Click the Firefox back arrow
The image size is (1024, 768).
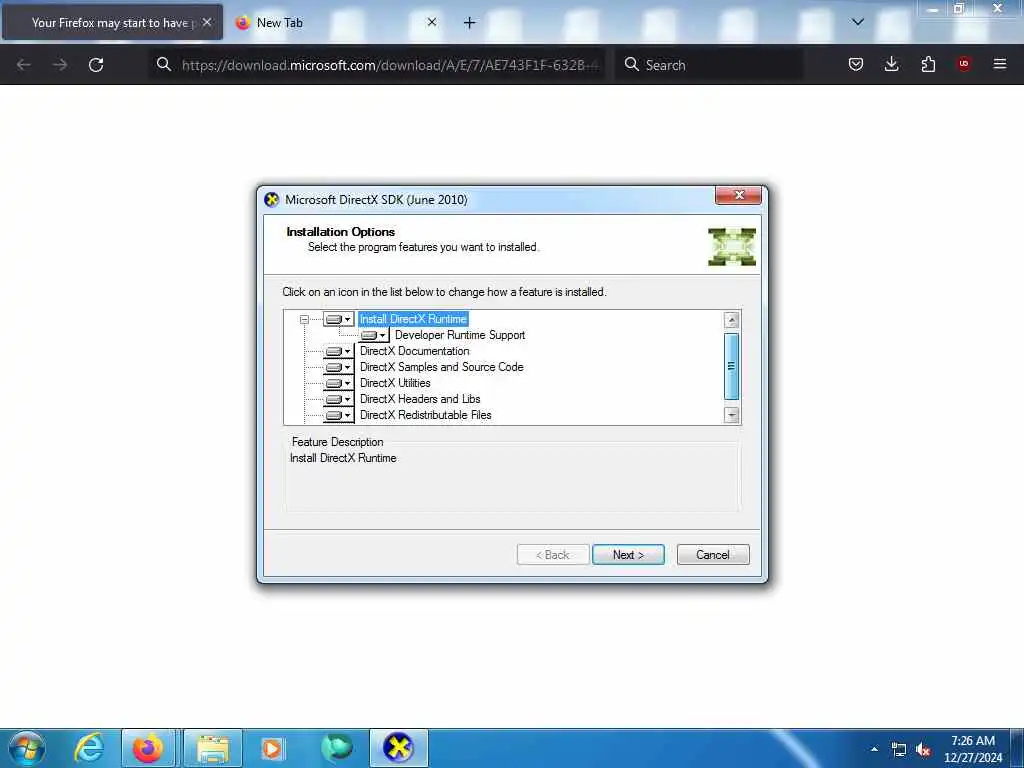click(x=24, y=65)
